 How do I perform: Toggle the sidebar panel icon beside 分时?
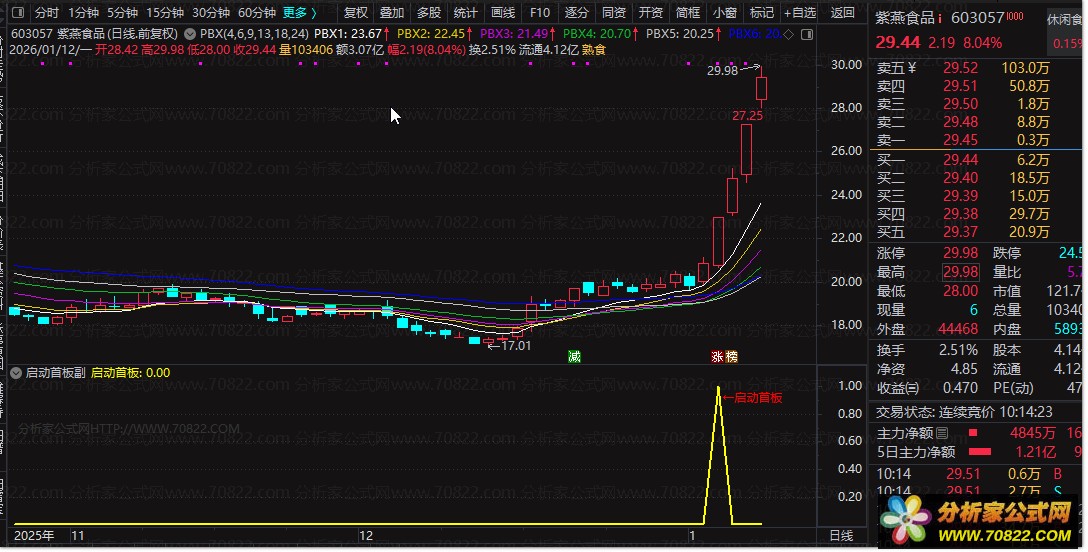point(18,12)
